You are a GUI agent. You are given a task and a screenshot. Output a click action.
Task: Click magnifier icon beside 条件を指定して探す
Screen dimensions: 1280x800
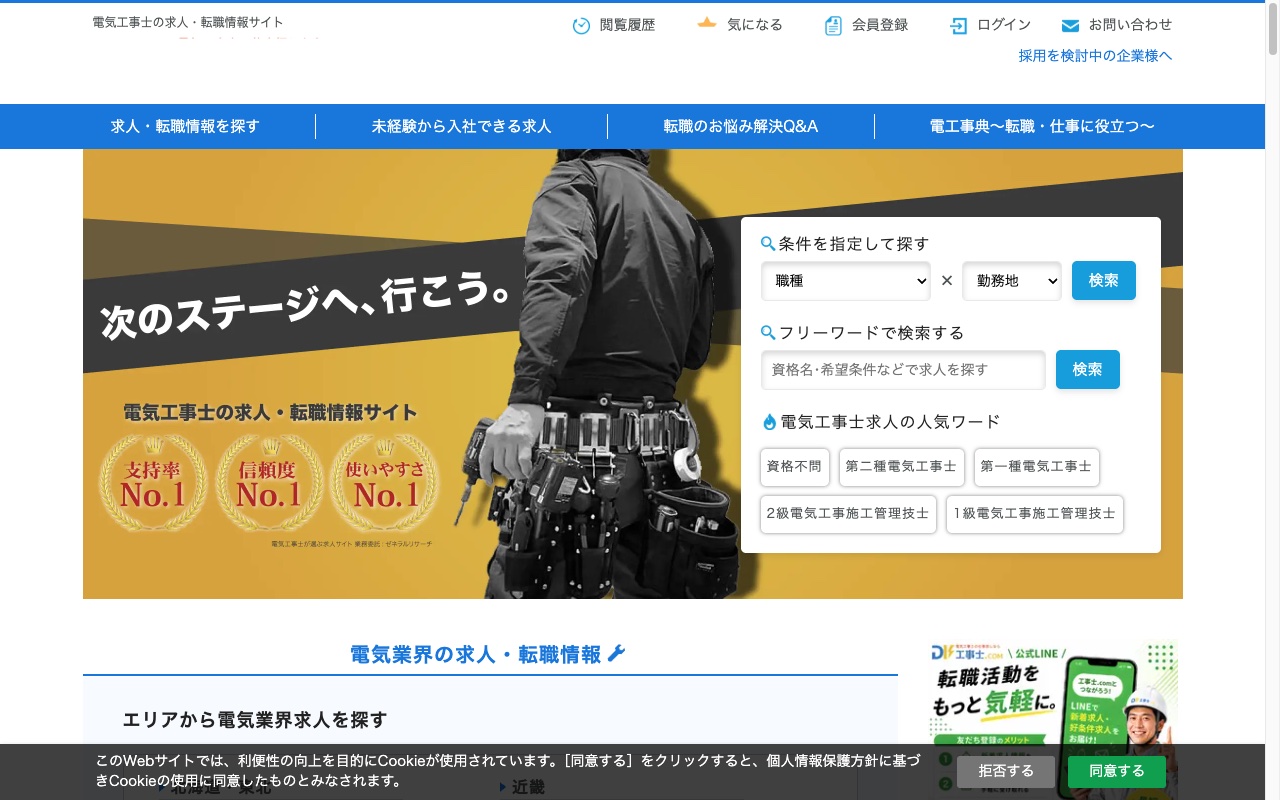pos(768,243)
